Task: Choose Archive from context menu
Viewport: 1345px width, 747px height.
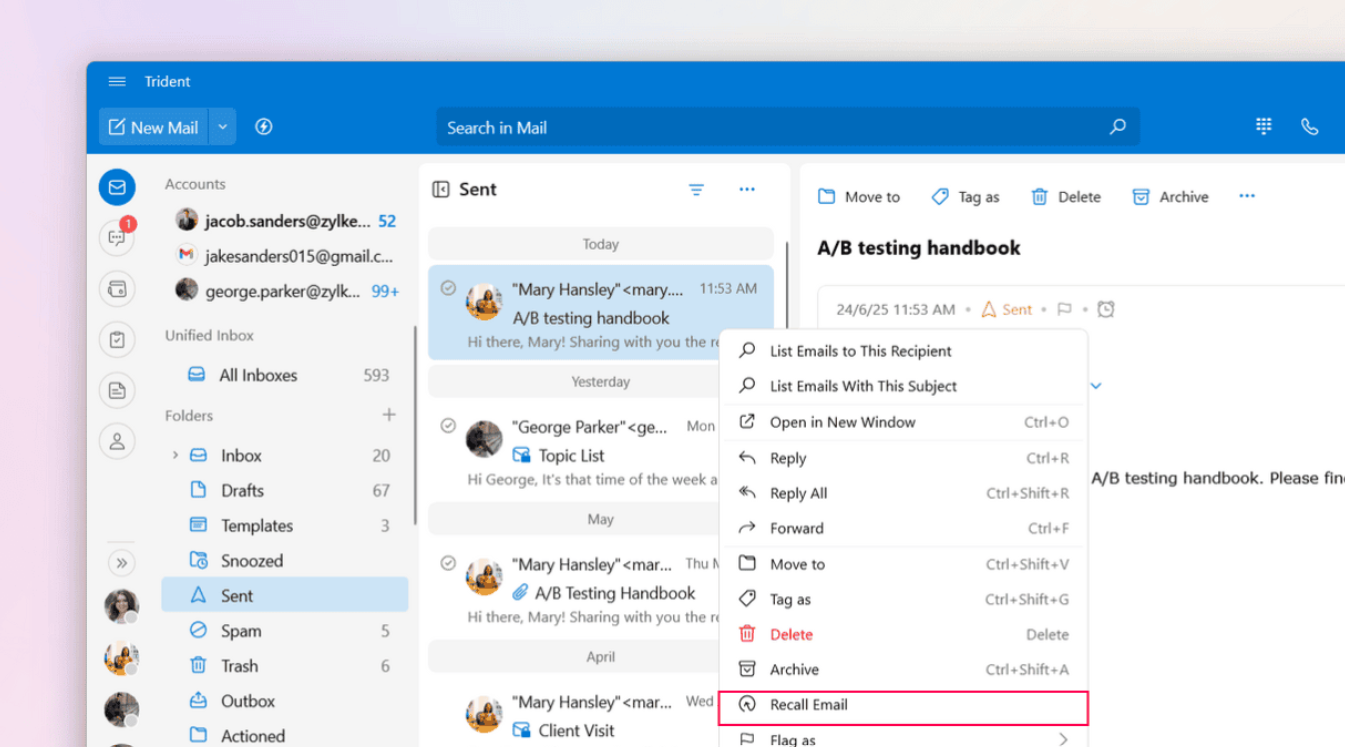Action: click(x=903, y=669)
